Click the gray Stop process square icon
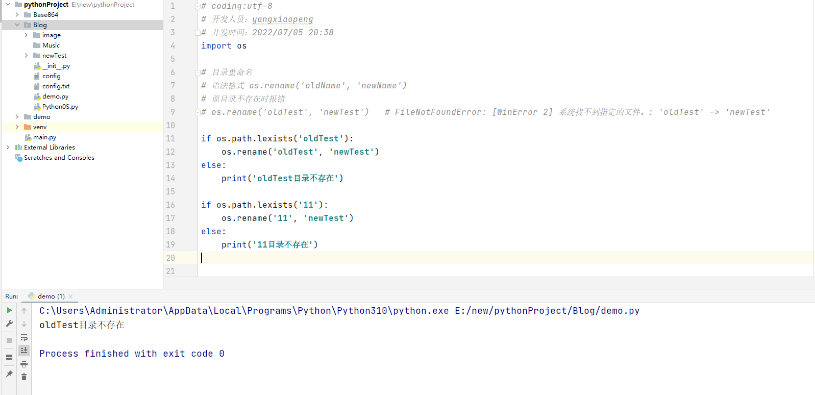 click(x=9, y=340)
